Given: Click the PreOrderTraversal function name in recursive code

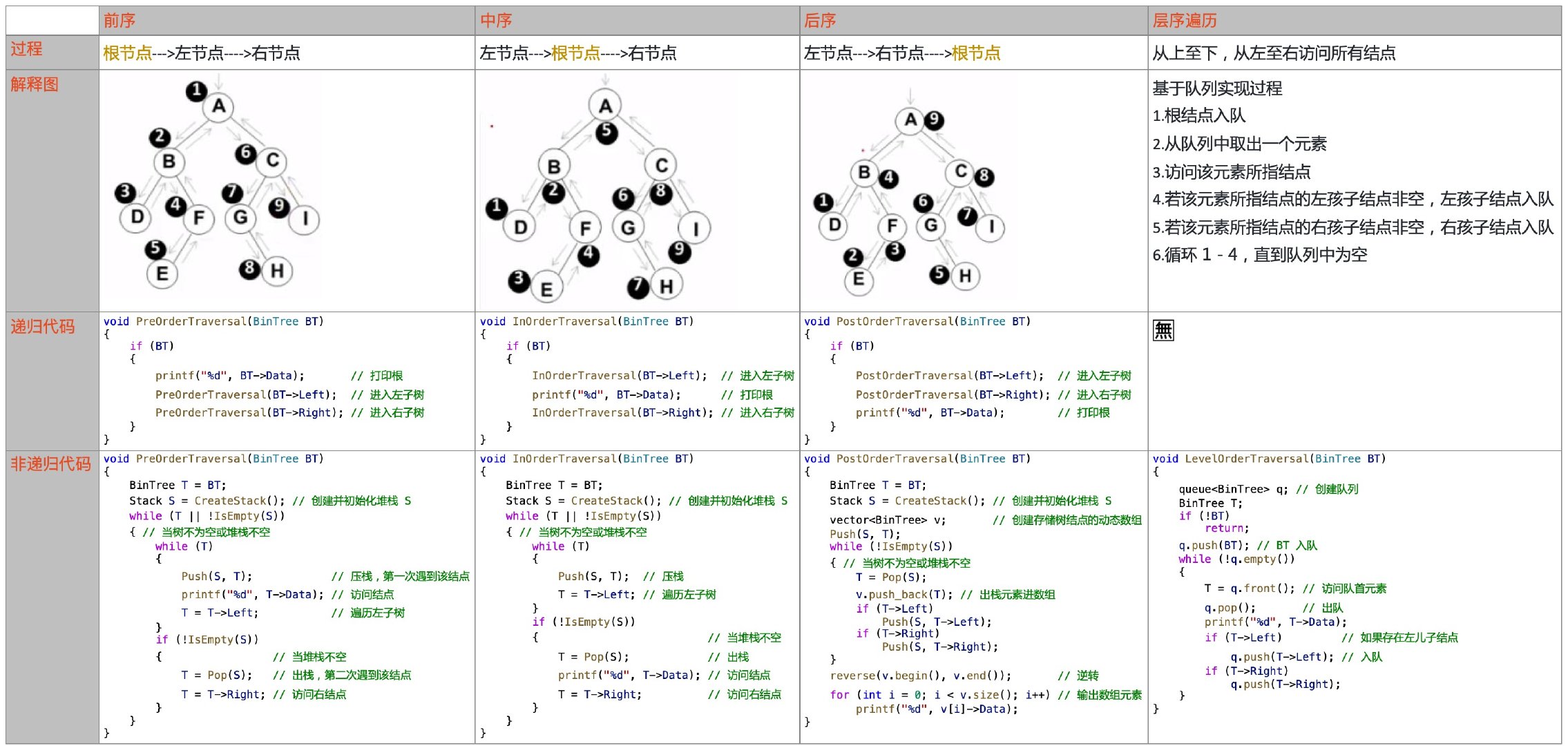Looking at the screenshot, I should pyautogui.click(x=190, y=321).
